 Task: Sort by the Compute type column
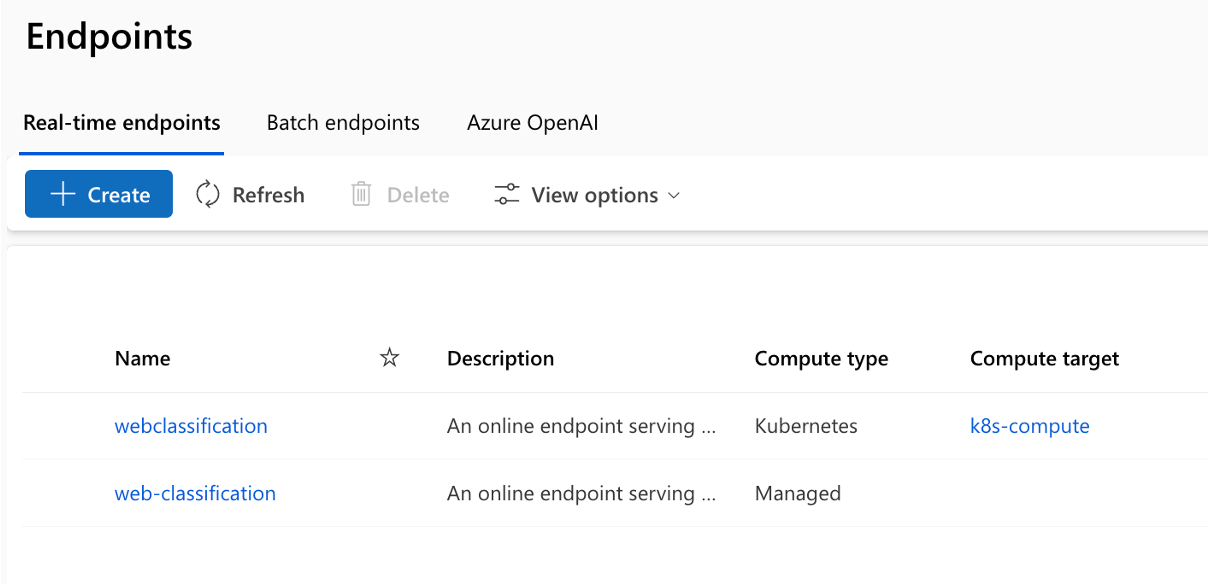[821, 358]
